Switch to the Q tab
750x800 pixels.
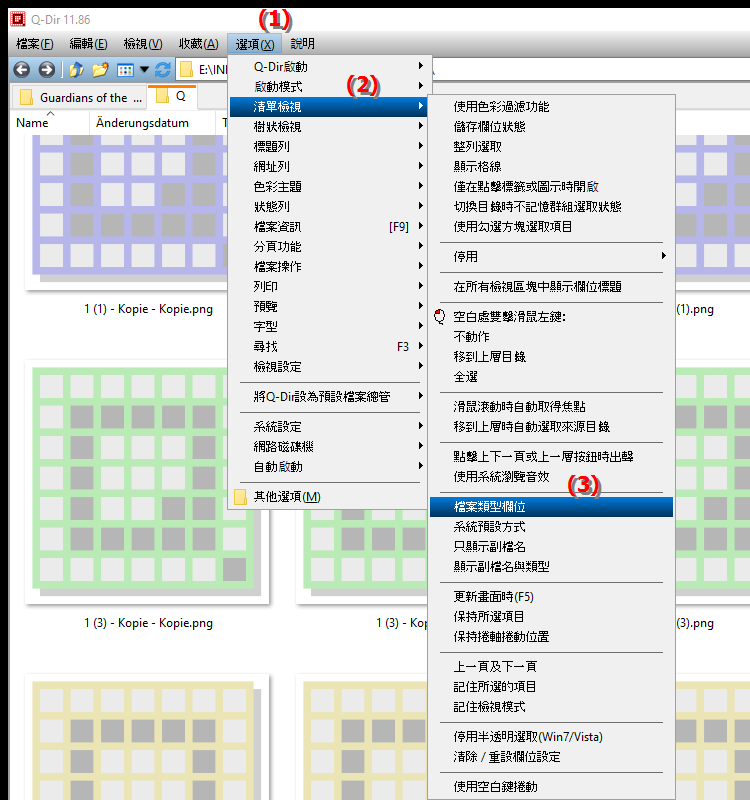[172, 97]
